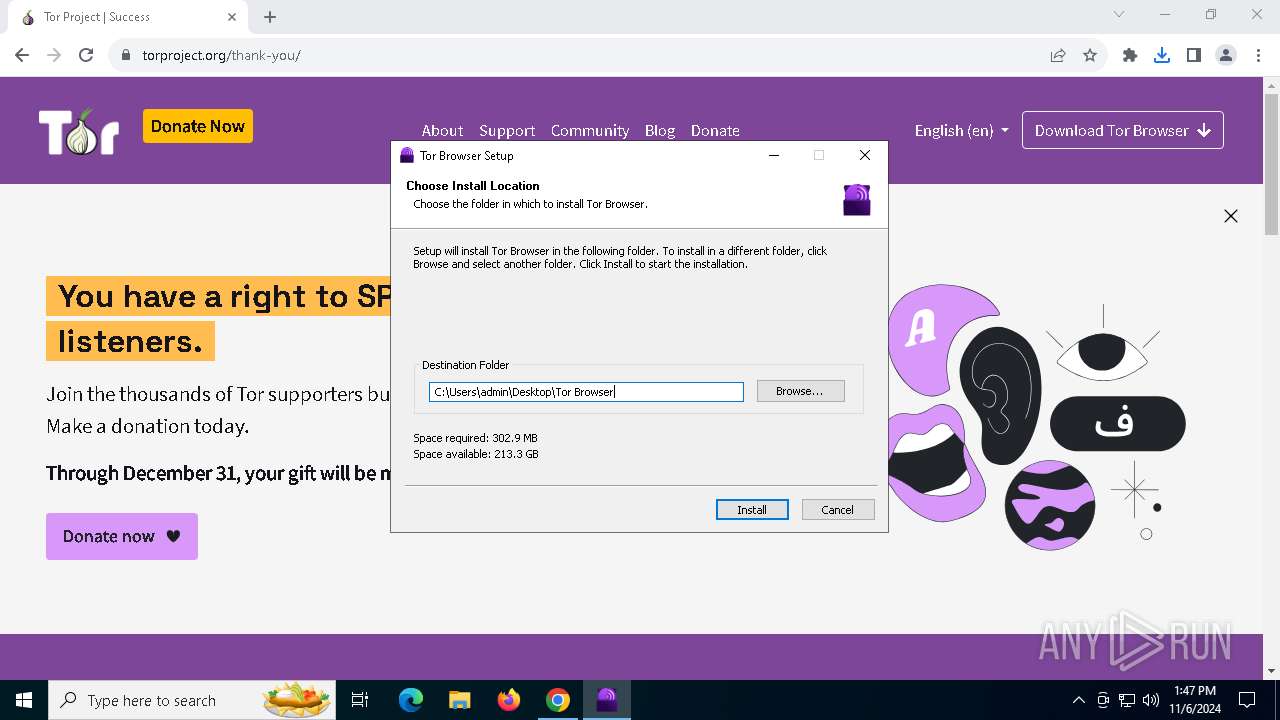Image resolution: width=1280 pixels, height=720 pixels.
Task: Minimize the Tor Browser Setup dialog
Action: click(x=774, y=155)
